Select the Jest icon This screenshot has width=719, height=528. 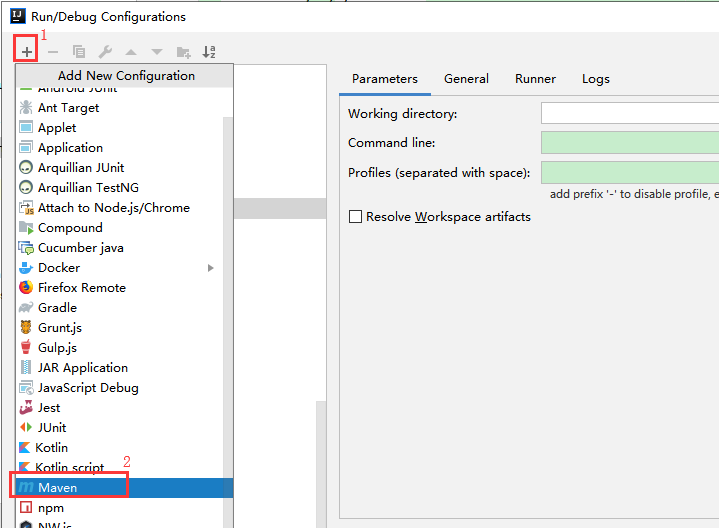coord(26,407)
